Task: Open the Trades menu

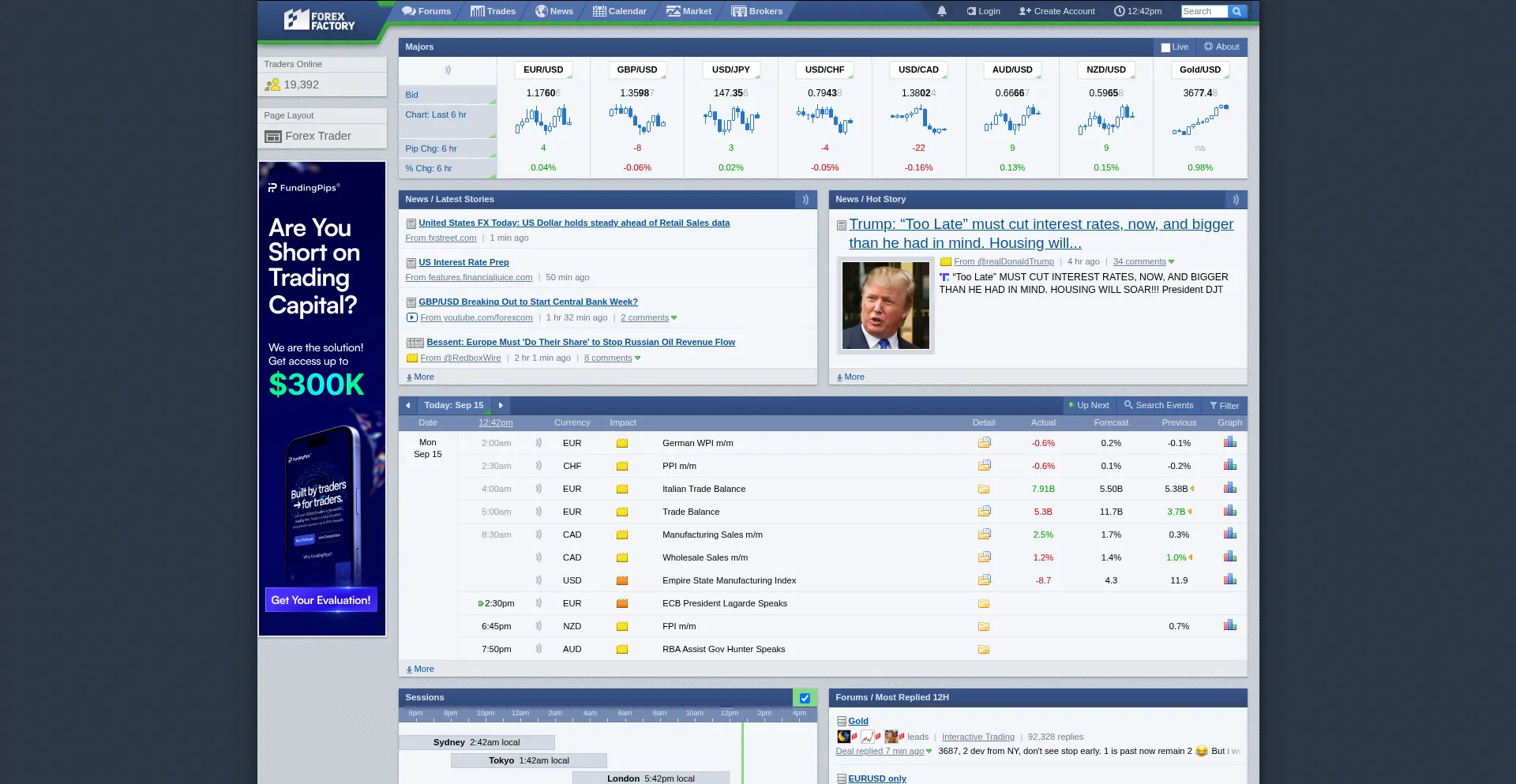Action: [x=493, y=11]
